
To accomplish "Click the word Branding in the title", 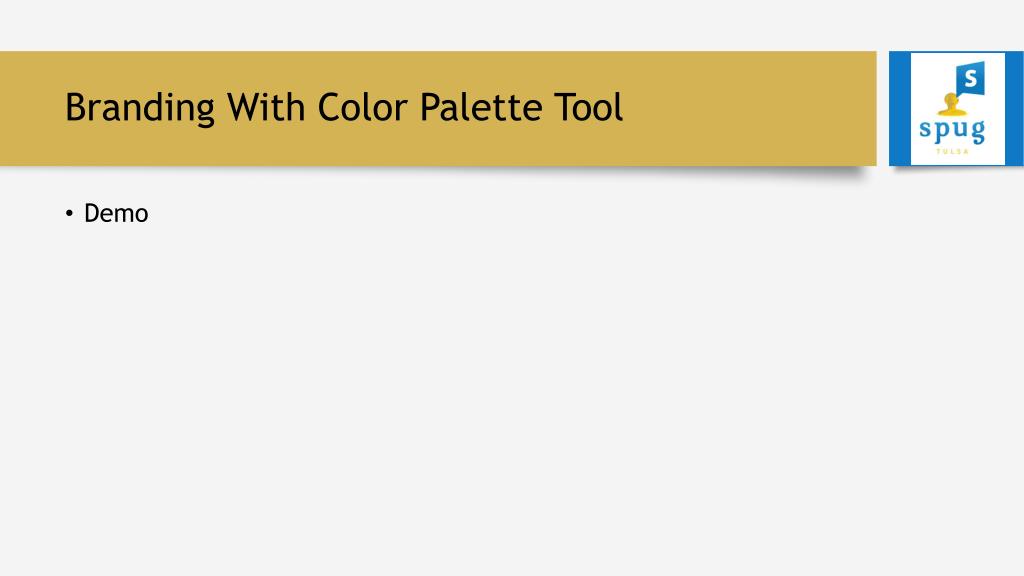I will [x=140, y=108].
